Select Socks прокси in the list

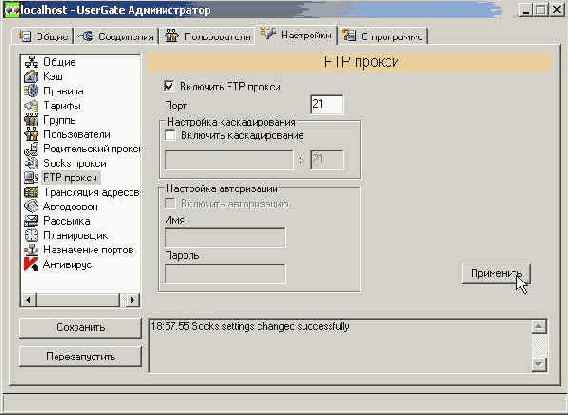click(75, 163)
